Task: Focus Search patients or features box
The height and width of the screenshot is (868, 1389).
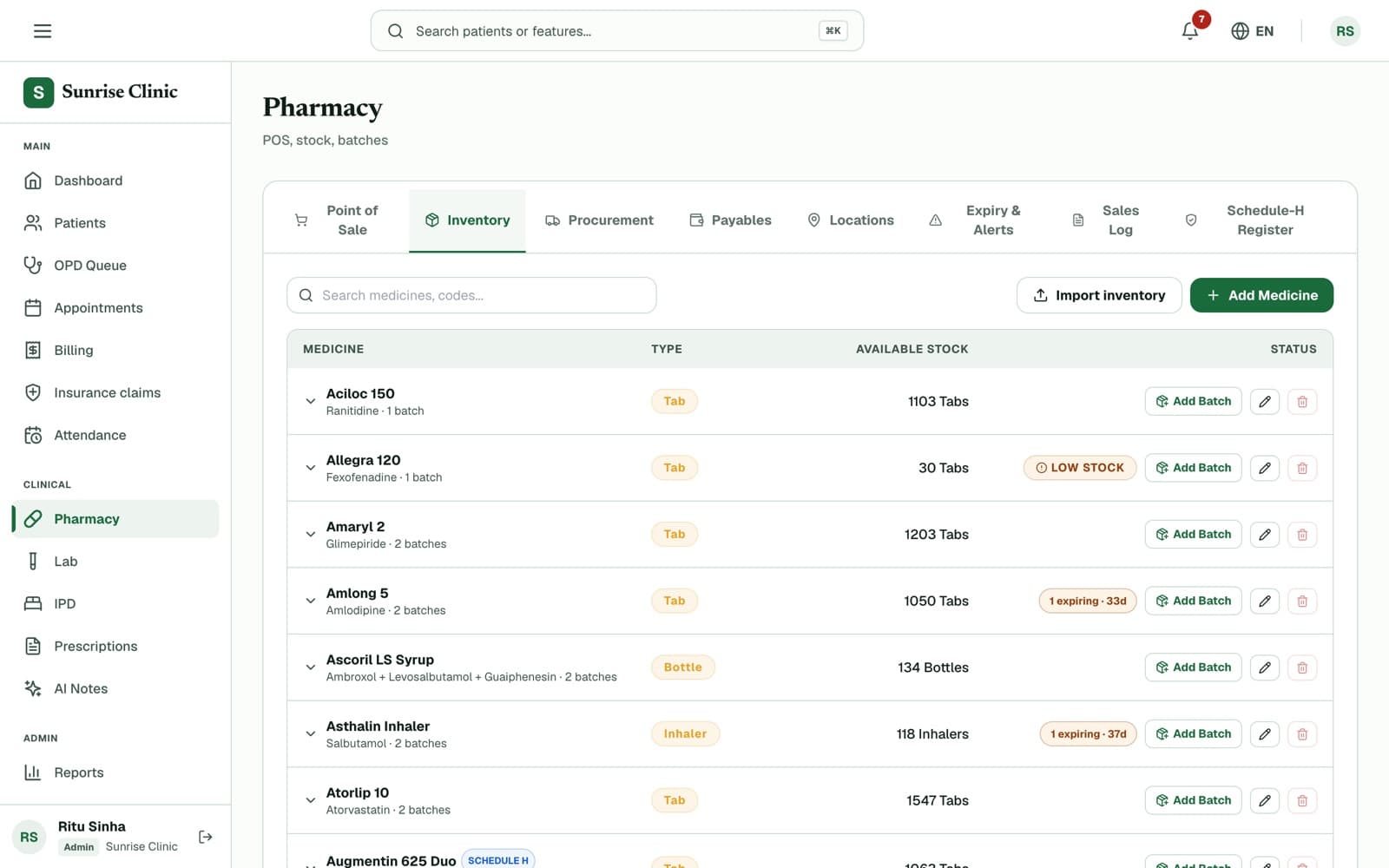Action: 617,31
